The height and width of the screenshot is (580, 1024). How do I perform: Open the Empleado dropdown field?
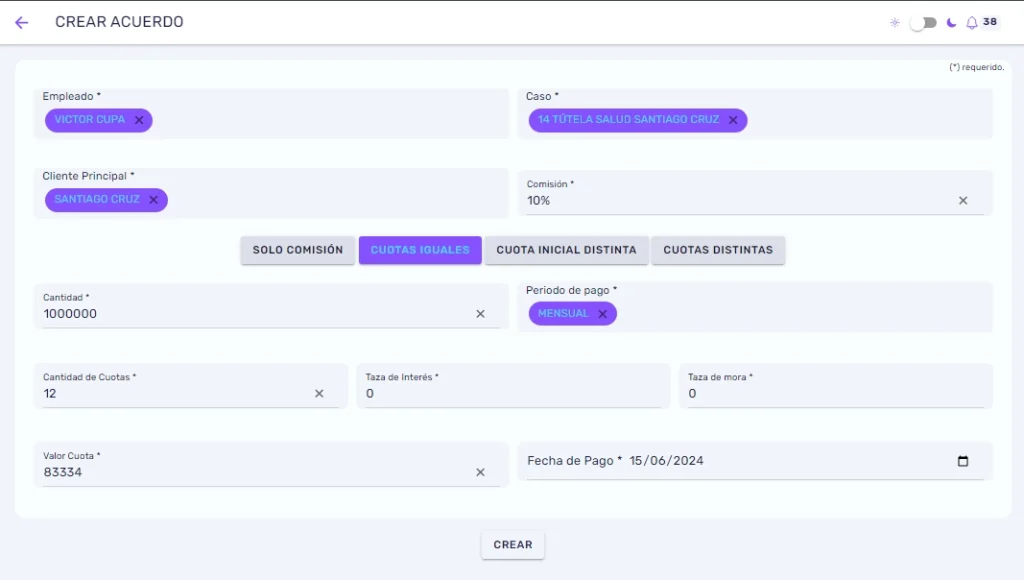[x=272, y=114]
